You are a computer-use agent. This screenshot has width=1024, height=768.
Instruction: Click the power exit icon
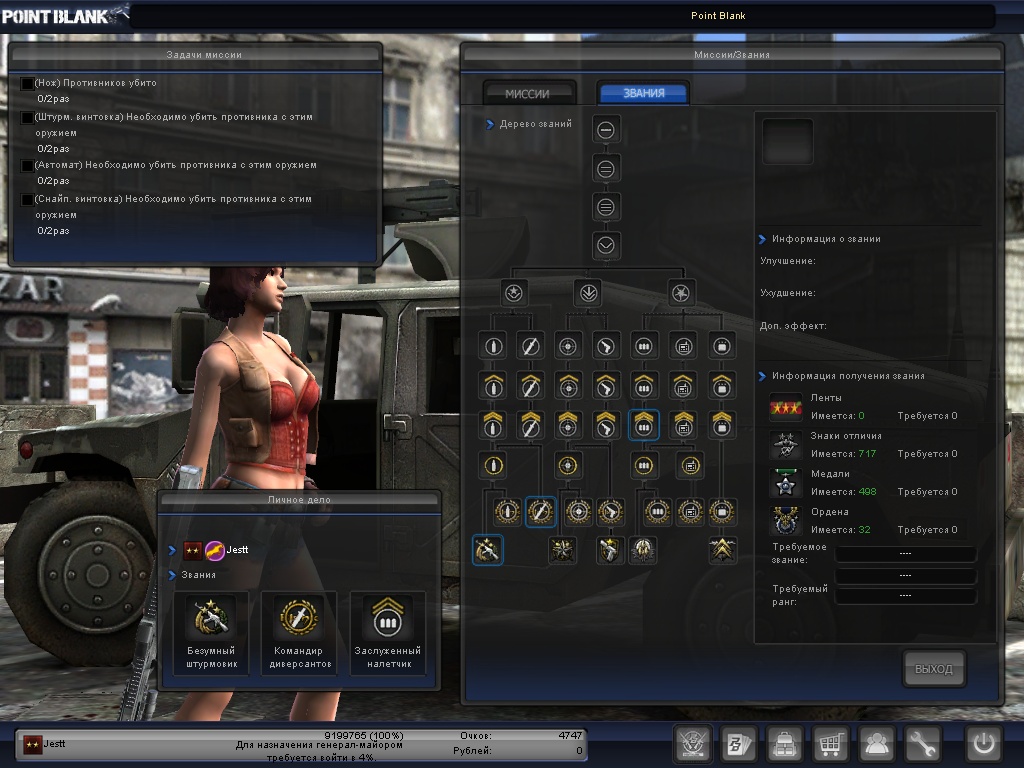(984, 743)
